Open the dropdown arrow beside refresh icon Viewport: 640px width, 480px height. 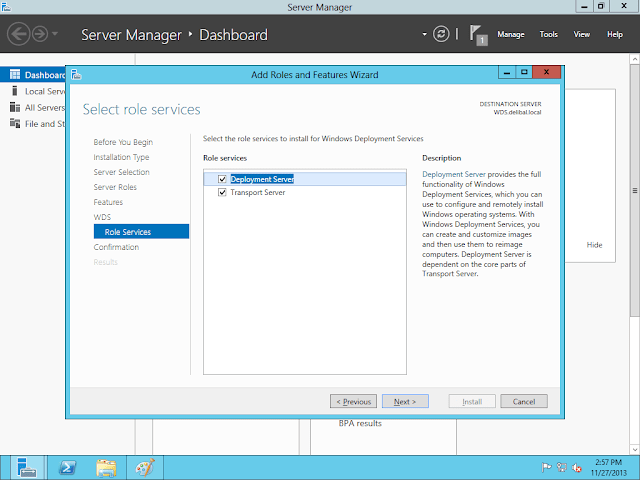tap(424, 35)
